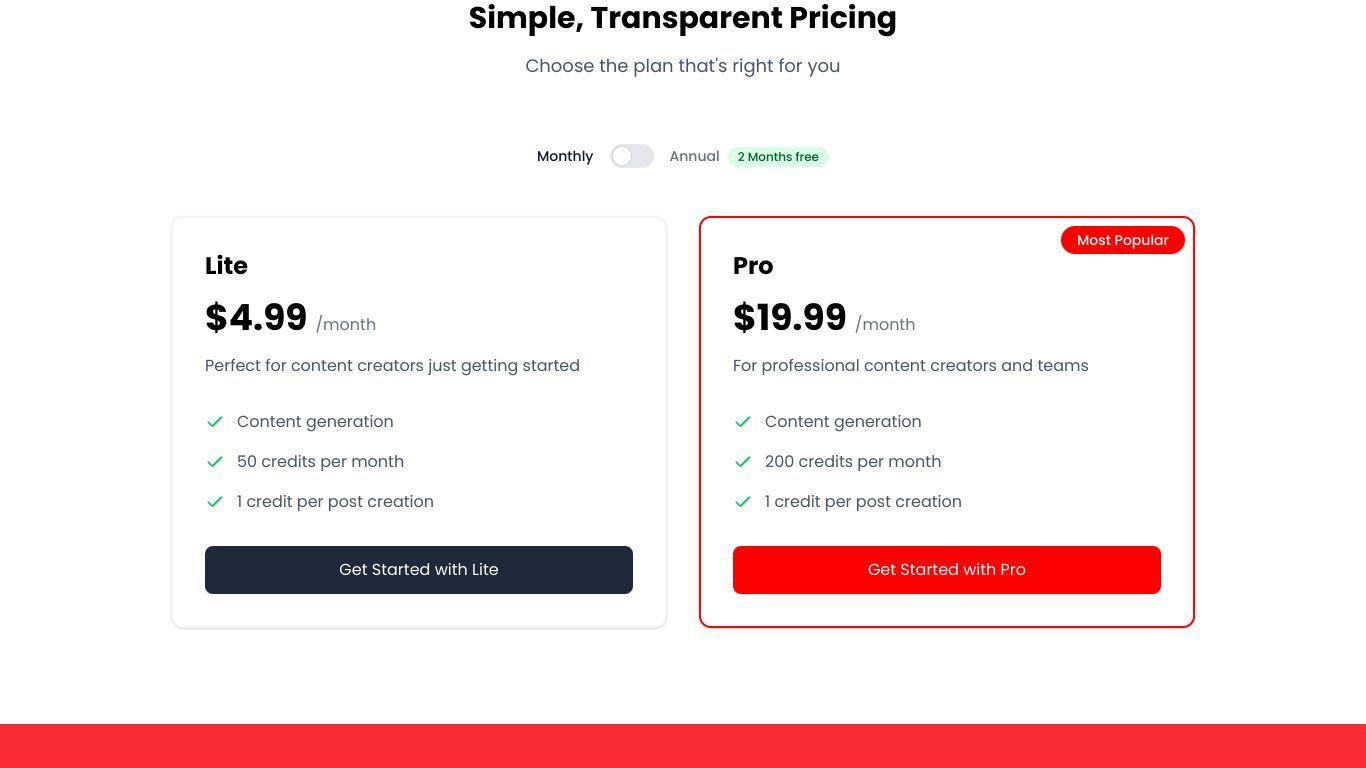The height and width of the screenshot is (768, 1366).
Task: Click the $4.99 price
Action: click(x=256, y=318)
